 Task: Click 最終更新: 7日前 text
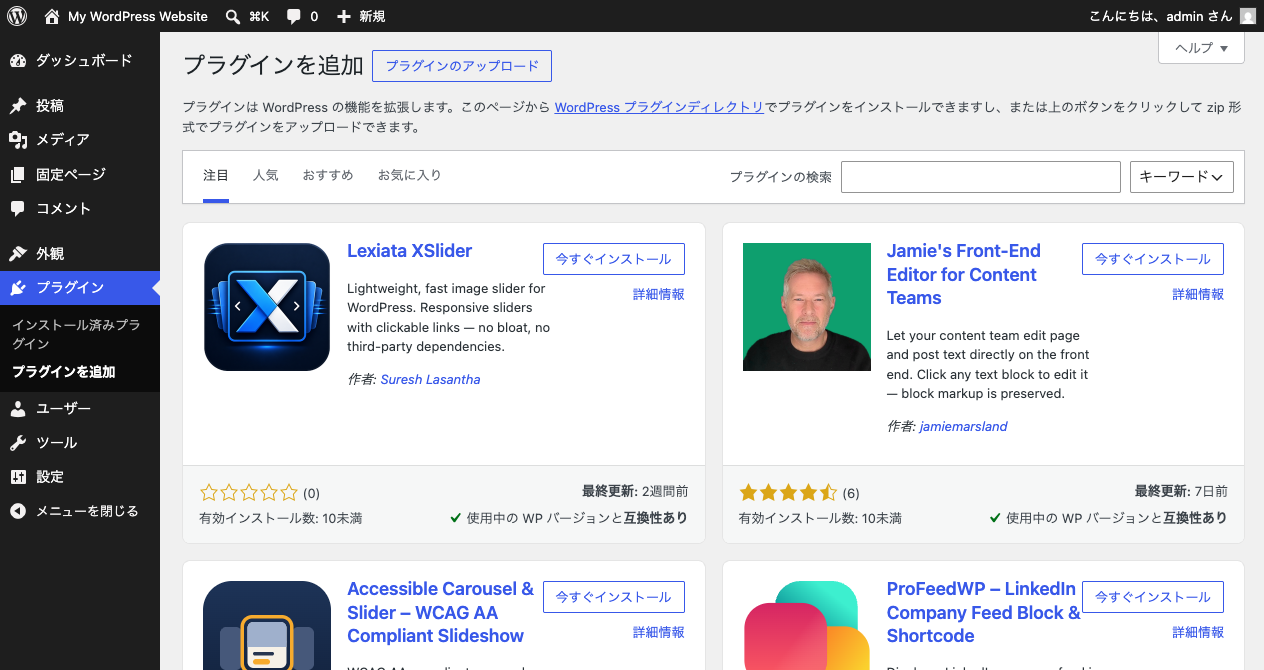[1181, 491]
